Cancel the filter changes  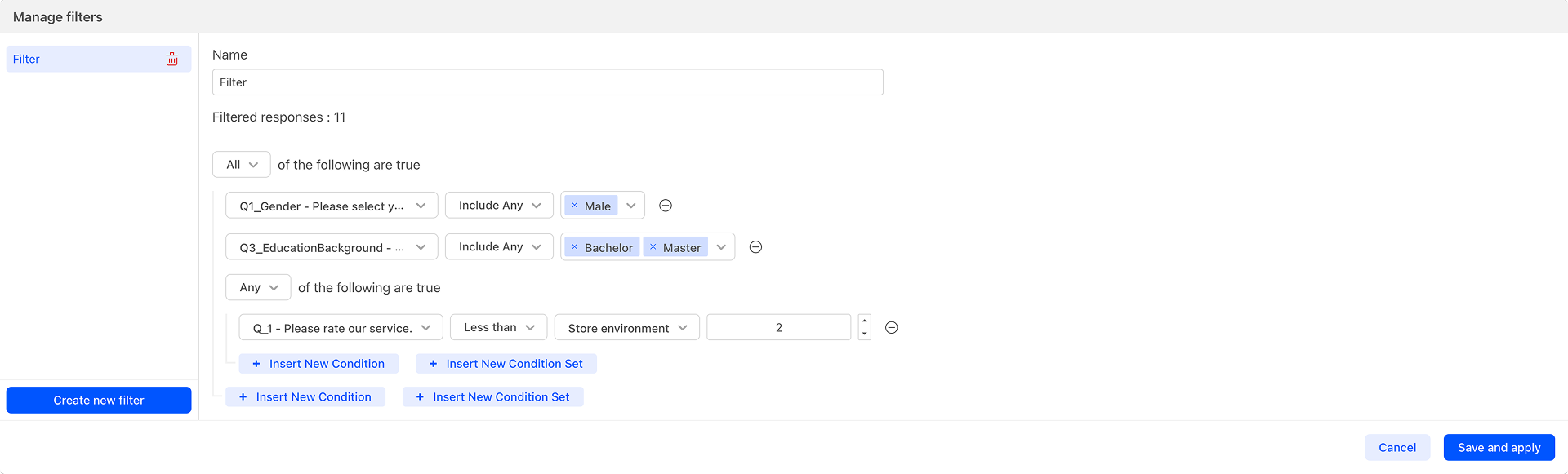[x=1397, y=447]
